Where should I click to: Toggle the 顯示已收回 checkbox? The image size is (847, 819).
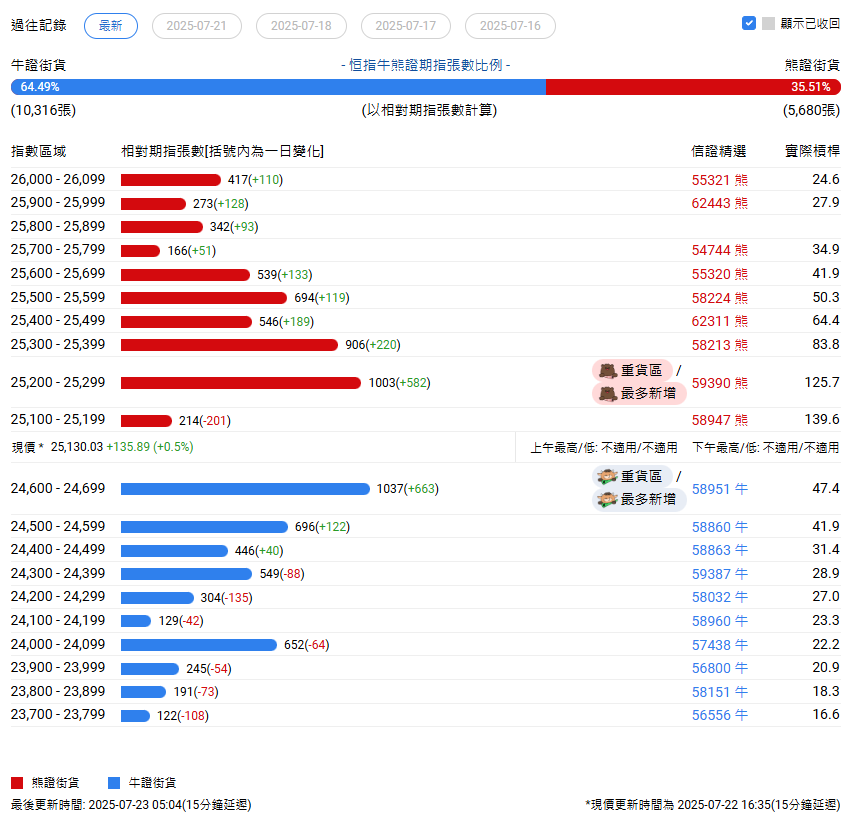749,23
